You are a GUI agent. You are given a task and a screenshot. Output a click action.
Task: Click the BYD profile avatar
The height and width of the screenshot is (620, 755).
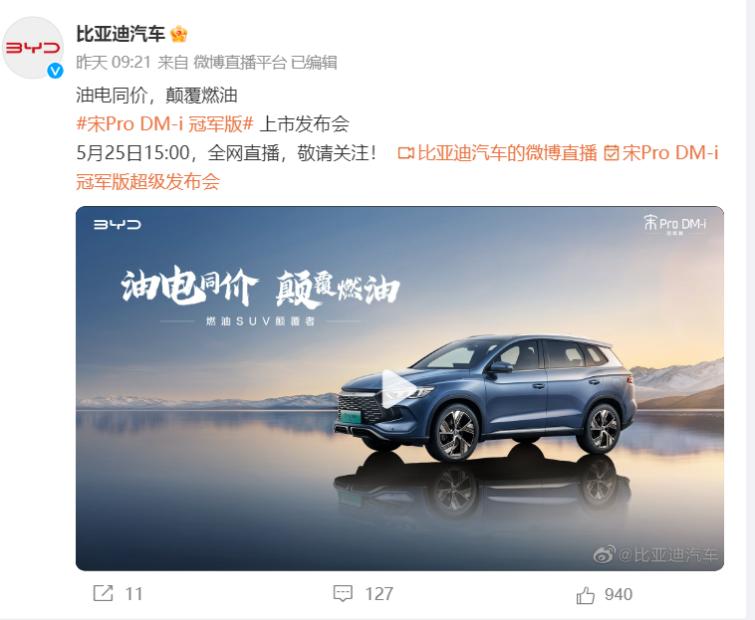pos(33,48)
